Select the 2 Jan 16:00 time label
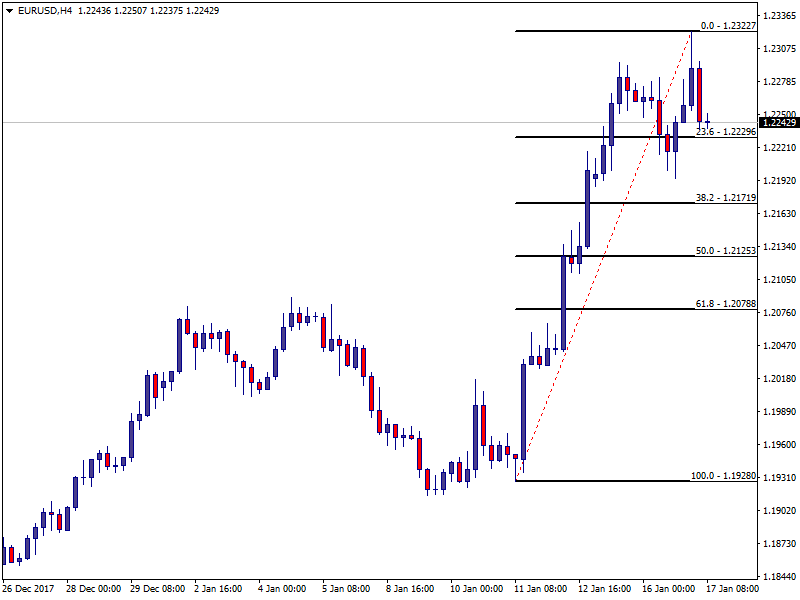Viewport: 800px width, 600px height. [216, 589]
